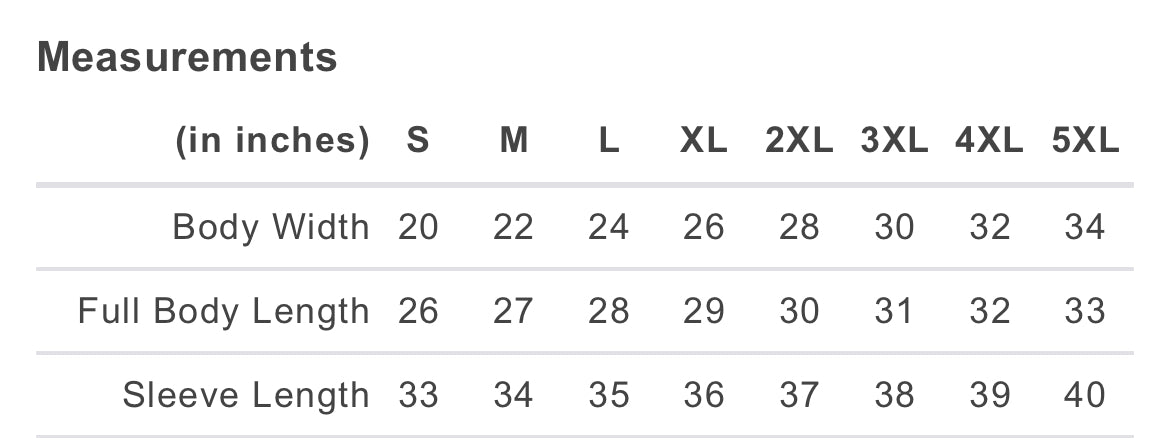This screenshot has height=445, width=1170.
Task: Click the 4XL column header
Action: tap(989, 140)
